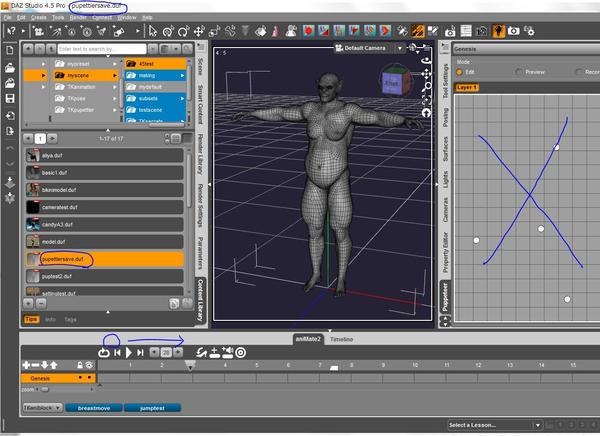600x436 pixels.
Task: Open the TKaniblock category dropdown
Action: [x=42, y=408]
